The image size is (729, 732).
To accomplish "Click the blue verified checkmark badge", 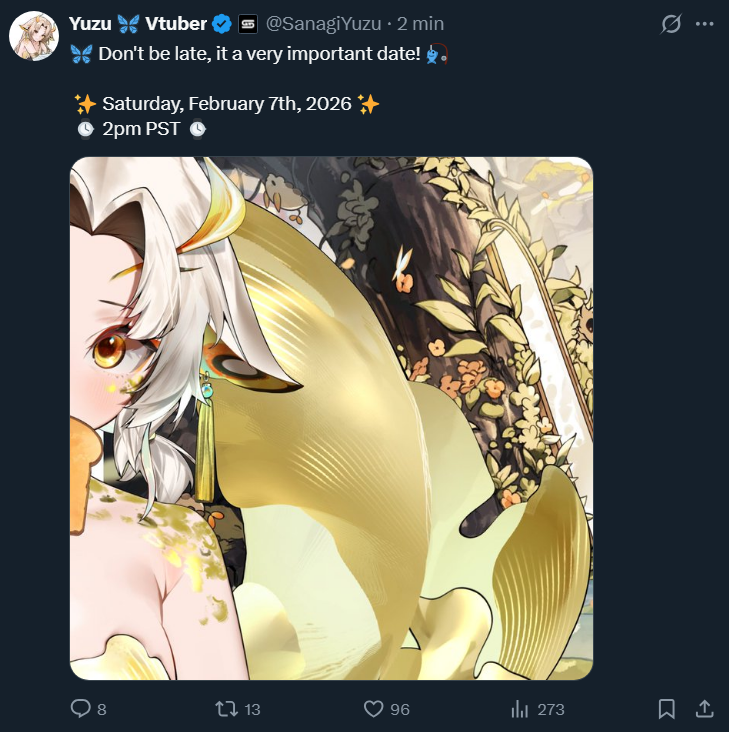I will [222, 24].
